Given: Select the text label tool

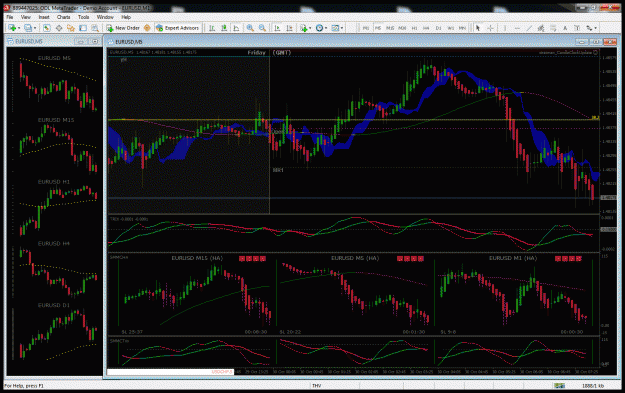Looking at the screenshot, I should pos(577,28).
